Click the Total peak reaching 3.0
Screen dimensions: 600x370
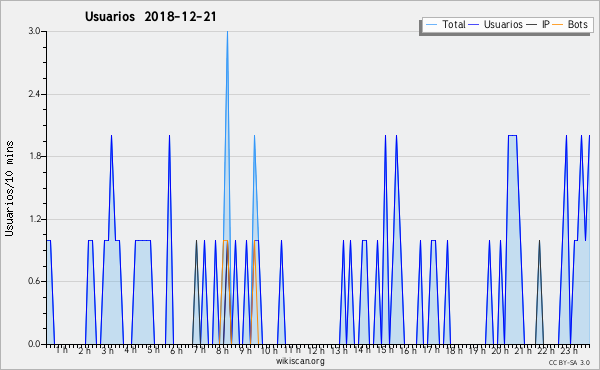click(x=227, y=33)
